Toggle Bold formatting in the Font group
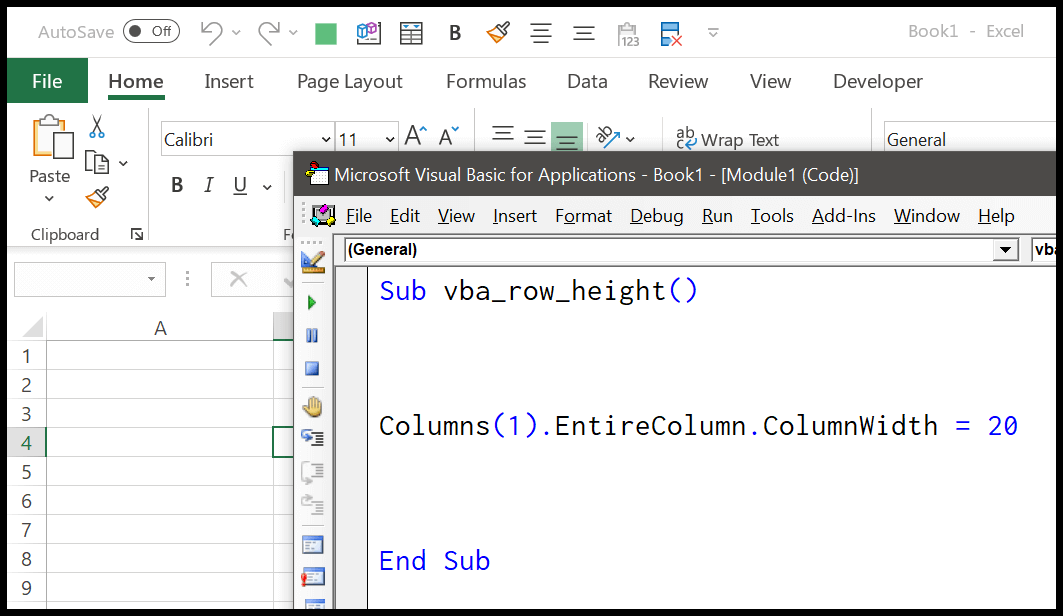 coord(177,186)
